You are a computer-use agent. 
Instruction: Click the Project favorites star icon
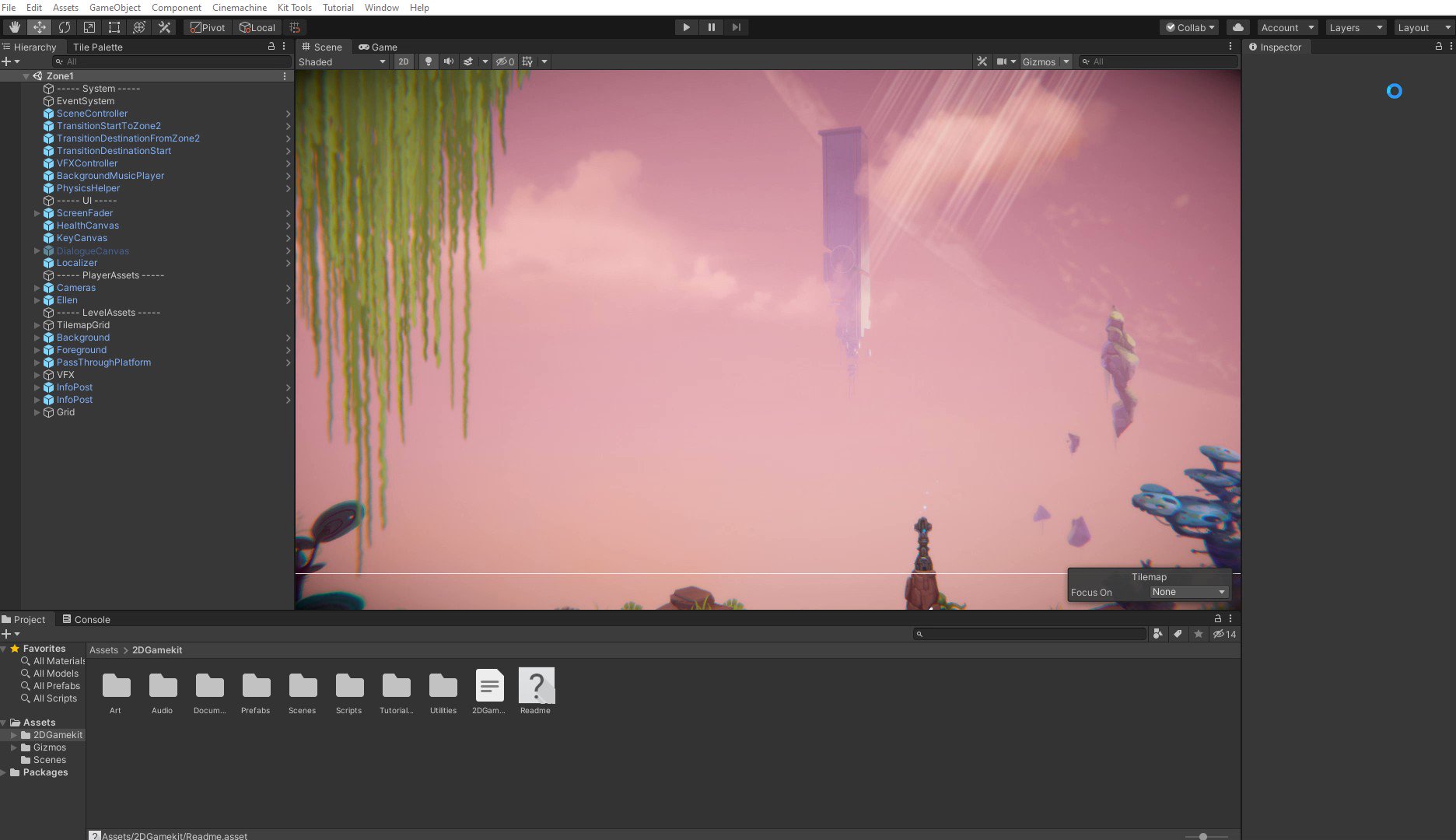pos(1199,634)
